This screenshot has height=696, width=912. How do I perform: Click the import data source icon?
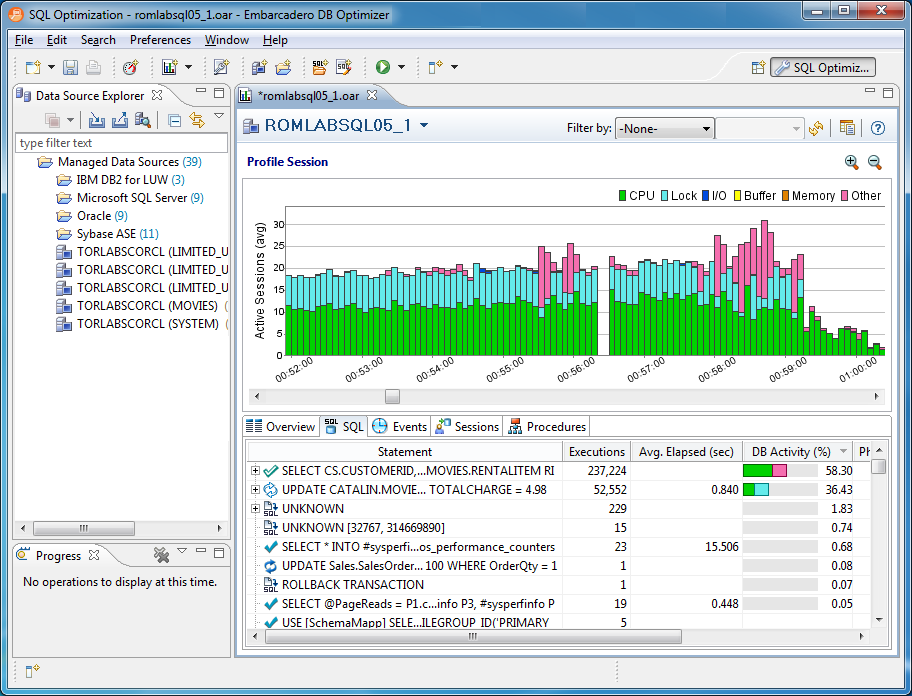pos(97,120)
